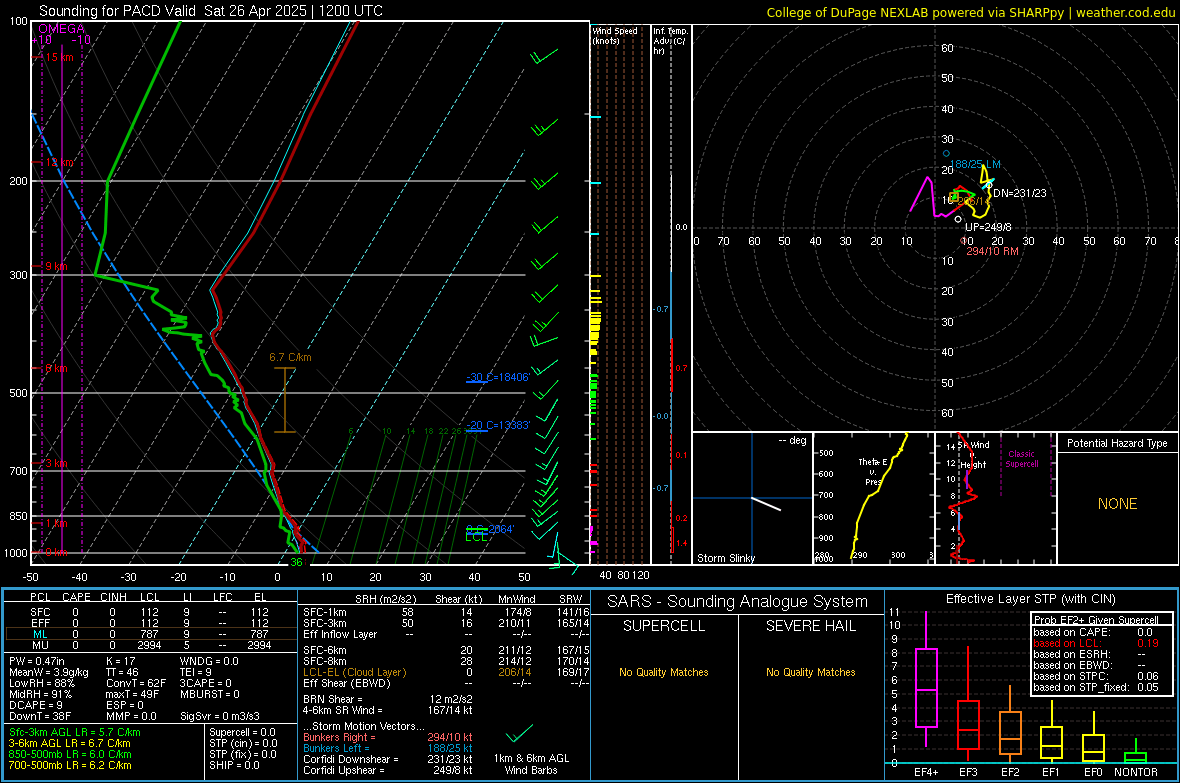Viewport: 1180px width, 783px height.
Task: Click 'PW = 0.47in' value
Action: pos(37,661)
